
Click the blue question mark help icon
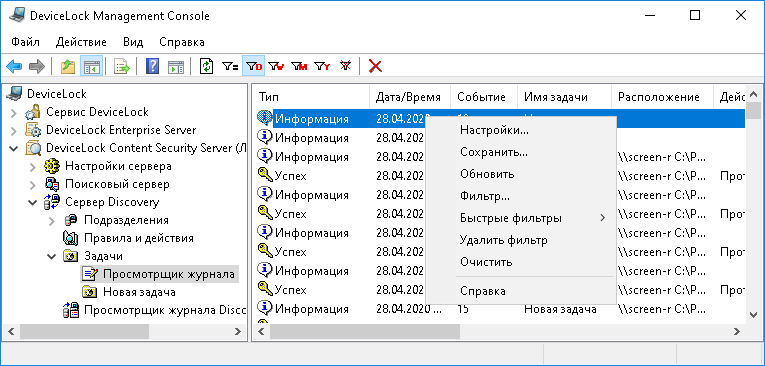(x=153, y=66)
